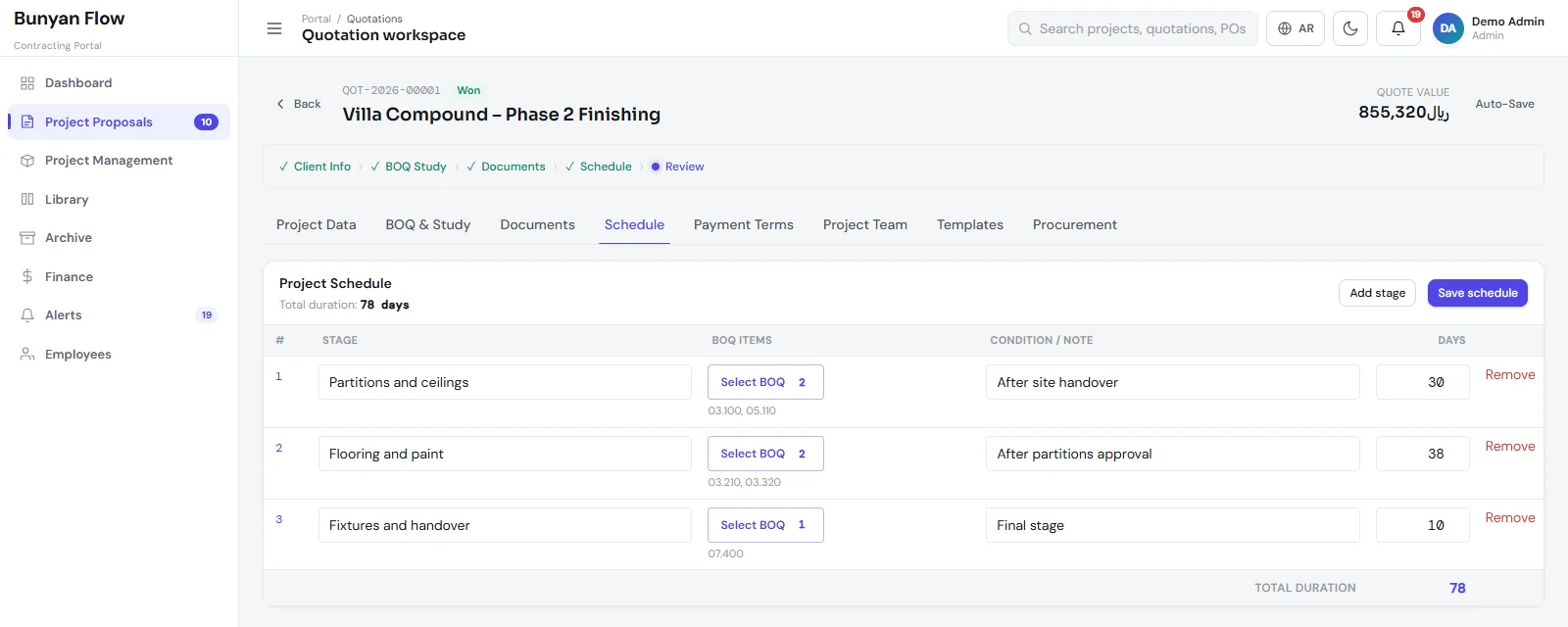Click the Employees people icon
Viewport: 1568px width, 627px height.
[x=27, y=354]
